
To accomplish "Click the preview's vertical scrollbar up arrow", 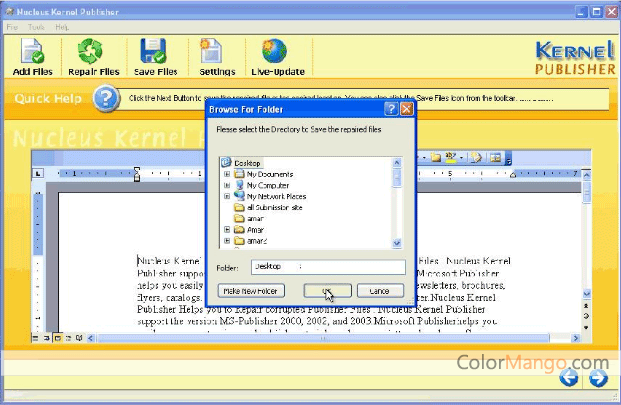I will coord(587,175).
